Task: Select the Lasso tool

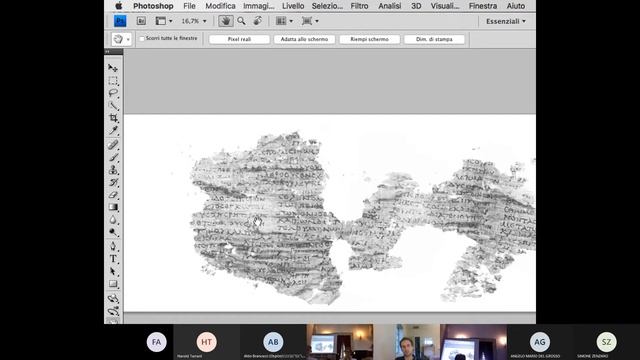Action: (x=113, y=93)
